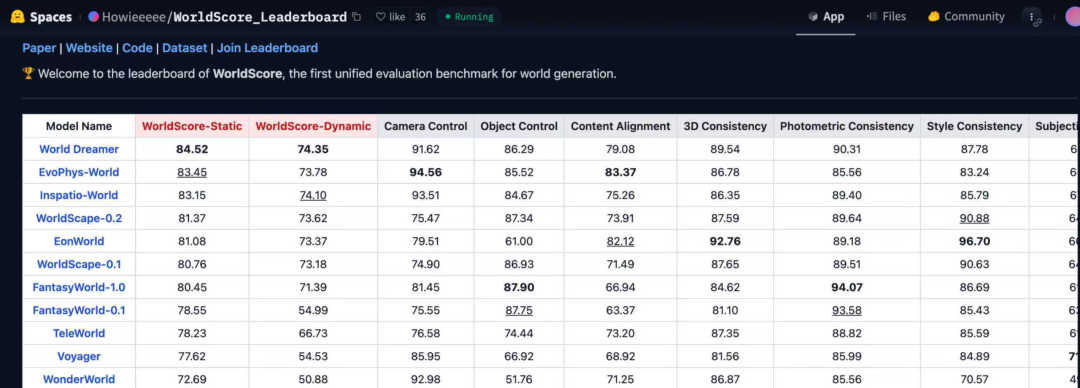Open the three-dots options menu

pos(1032,17)
